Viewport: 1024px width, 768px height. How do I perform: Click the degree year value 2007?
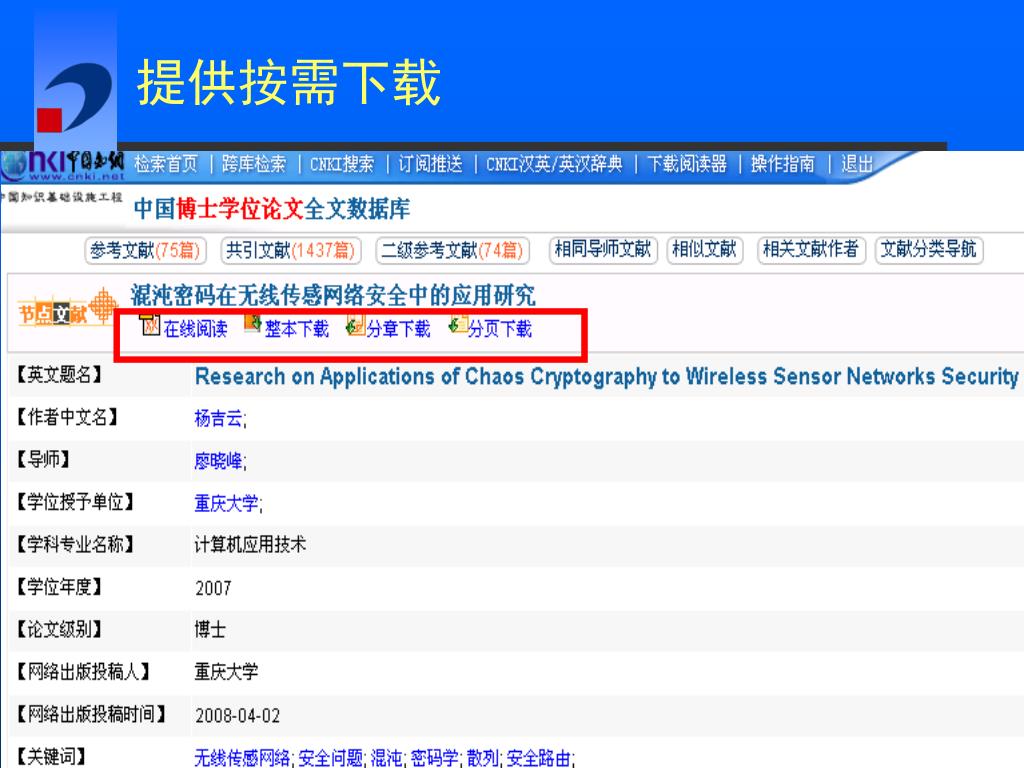tap(213, 588)
